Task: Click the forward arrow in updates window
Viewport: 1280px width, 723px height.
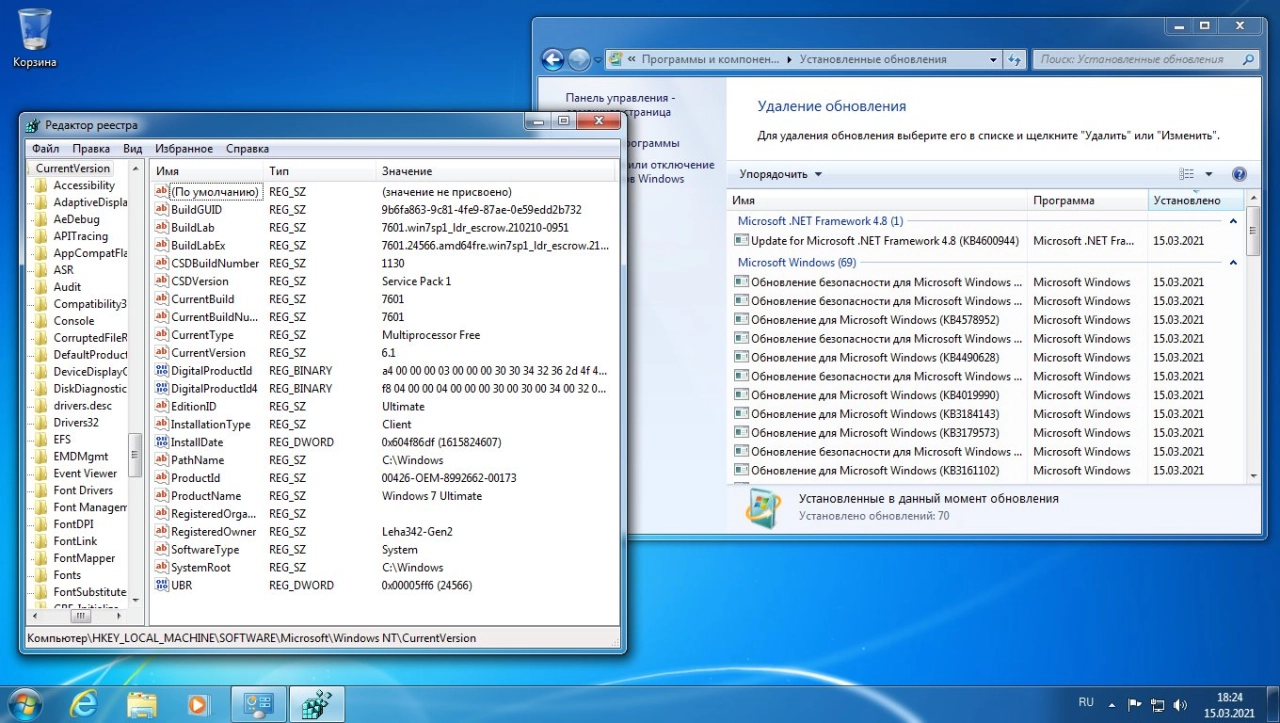Action: point(579,60)
